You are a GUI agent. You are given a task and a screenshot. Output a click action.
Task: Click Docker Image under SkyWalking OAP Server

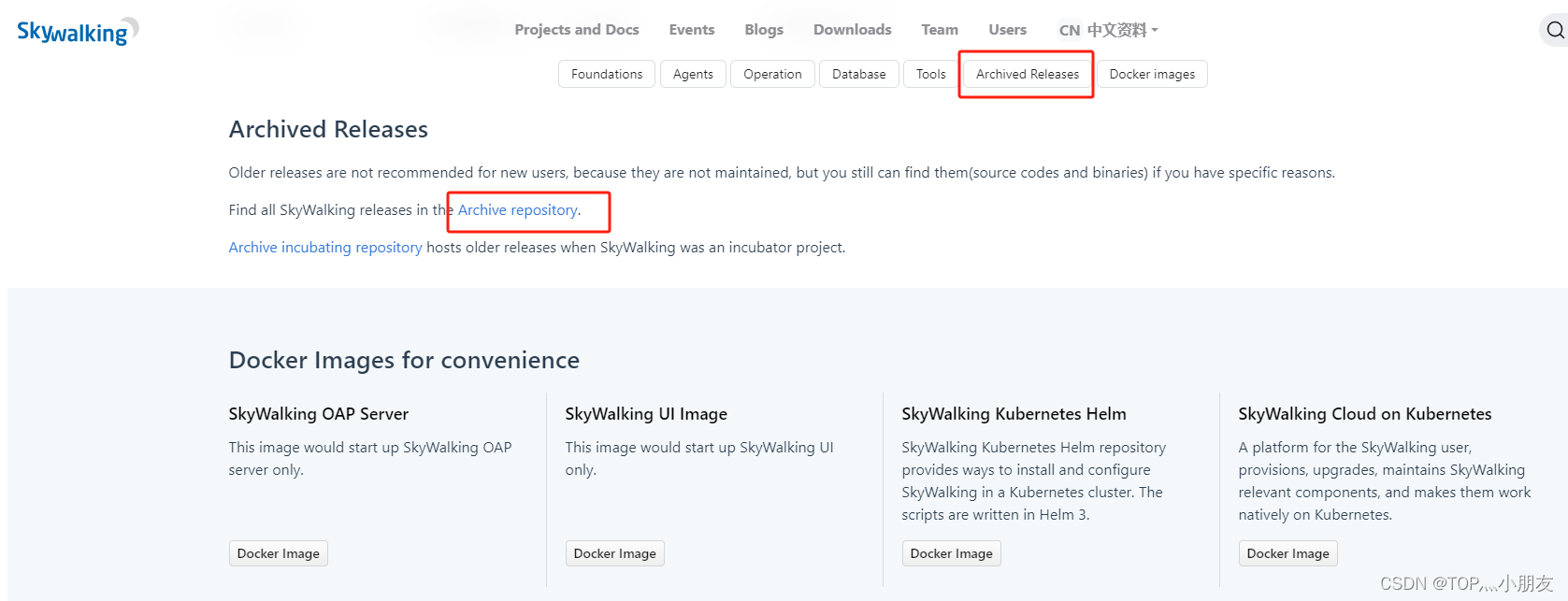click(278, 553)
